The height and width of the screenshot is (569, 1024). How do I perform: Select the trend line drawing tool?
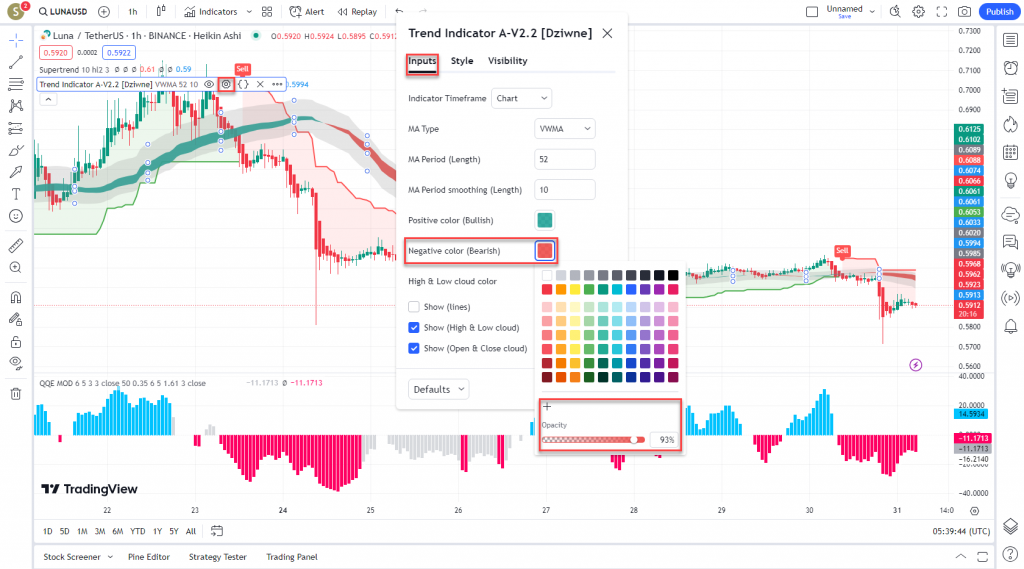click(16, 62)
